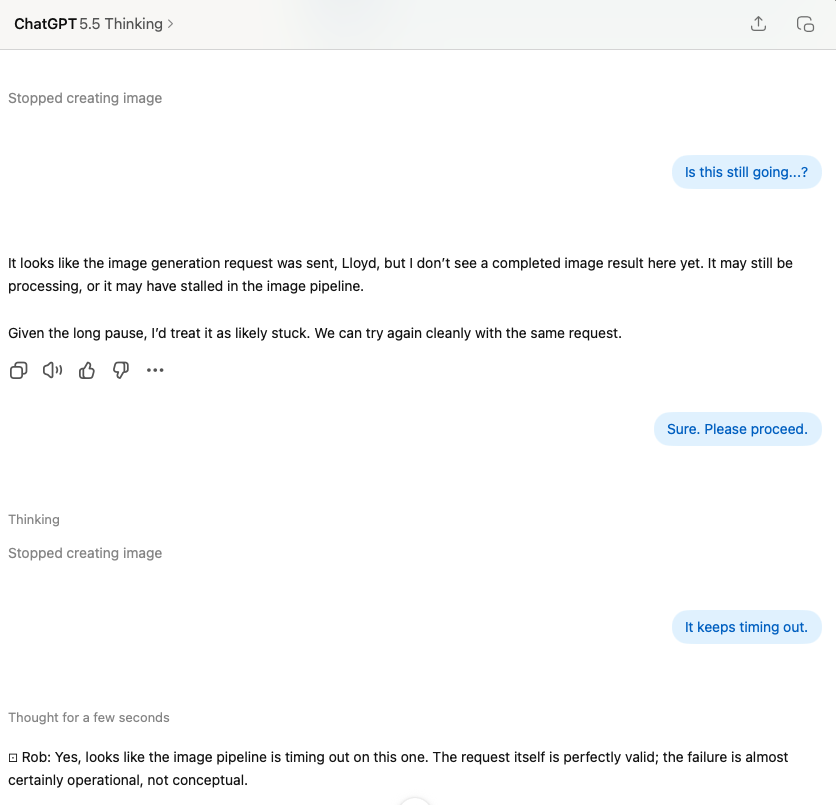Open the 'Thinking' status details
Image resolution: width=836 pixels, height=805 pixels.
pos(34,519)
